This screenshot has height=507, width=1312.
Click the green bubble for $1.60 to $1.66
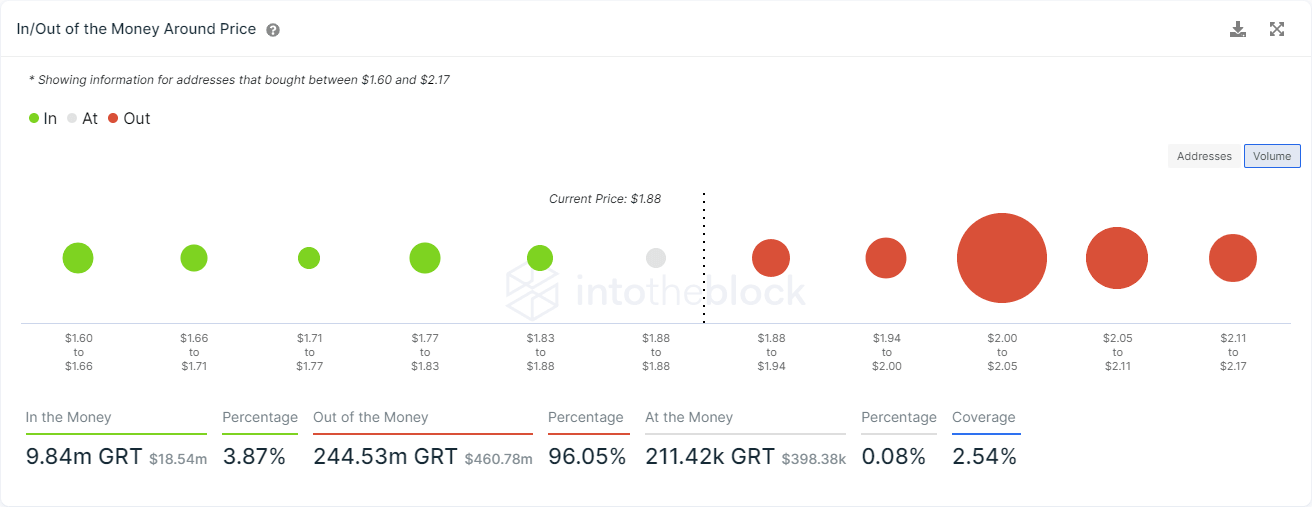coord(78,258)
